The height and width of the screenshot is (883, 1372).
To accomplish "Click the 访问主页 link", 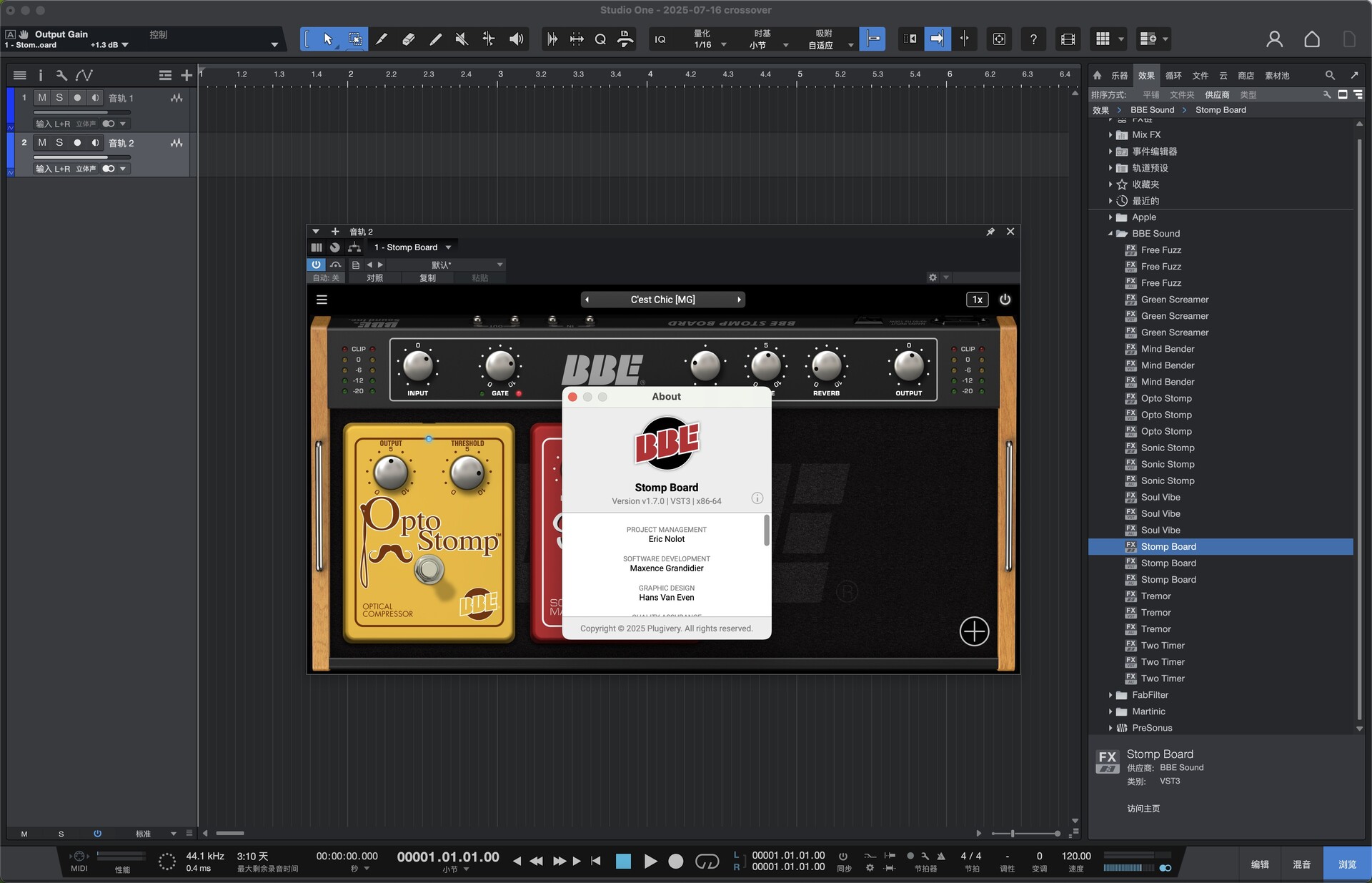I will pos(1143,809).
